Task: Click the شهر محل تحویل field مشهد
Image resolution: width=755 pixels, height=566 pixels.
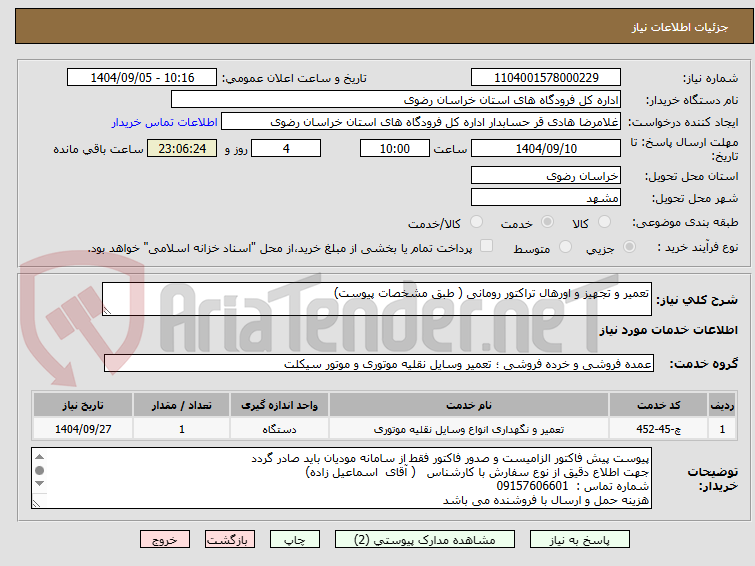Action: click(x=546, y=197)
